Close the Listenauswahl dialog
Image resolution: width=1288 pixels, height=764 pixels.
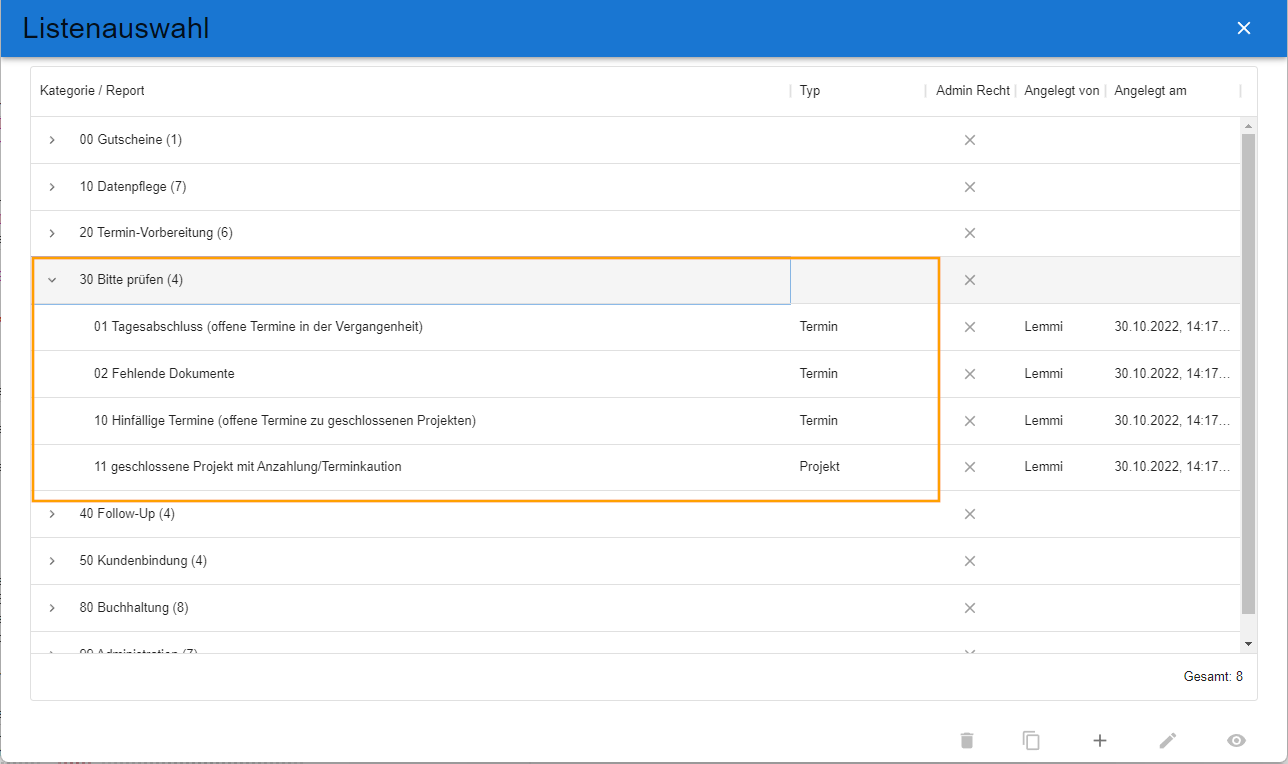[1244, 28]
